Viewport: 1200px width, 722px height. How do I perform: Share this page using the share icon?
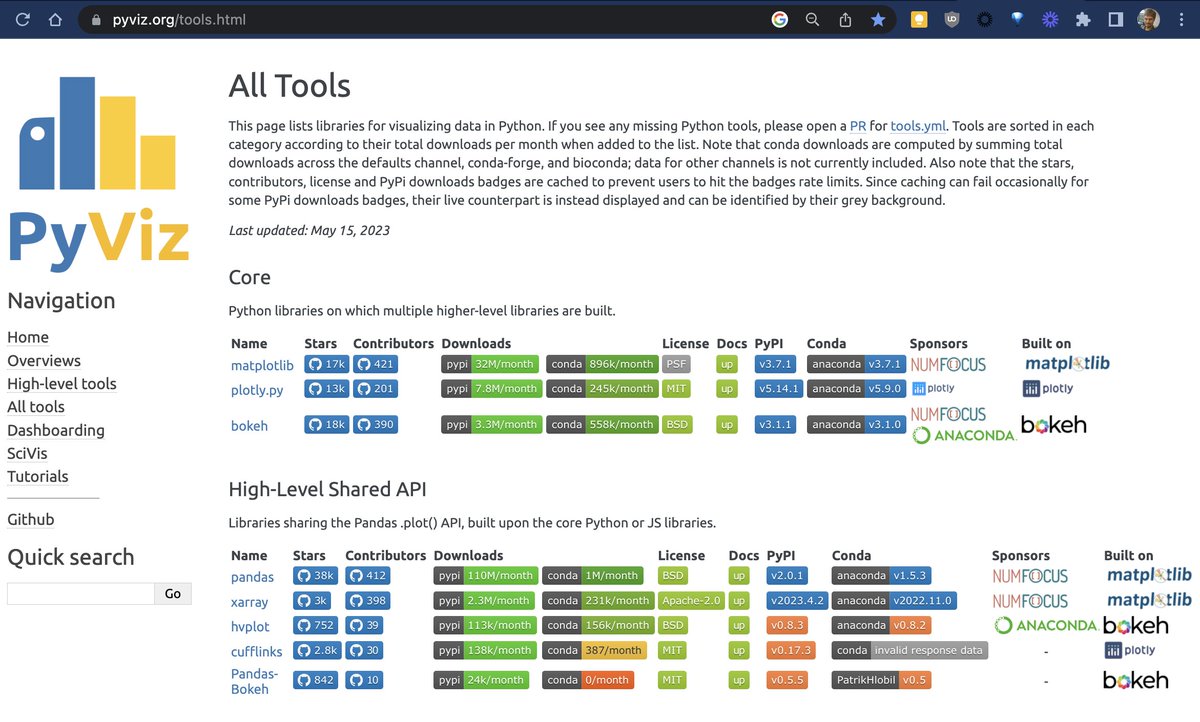(x=845, y=19)
